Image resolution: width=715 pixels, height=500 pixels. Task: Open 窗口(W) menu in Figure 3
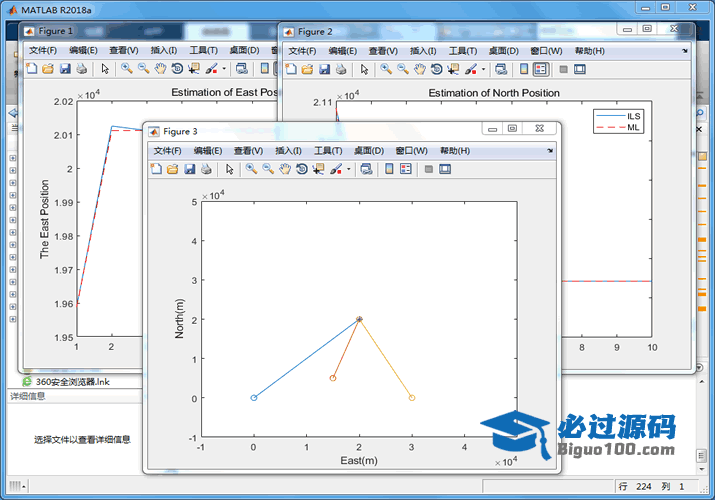click(x=411, y=151)
